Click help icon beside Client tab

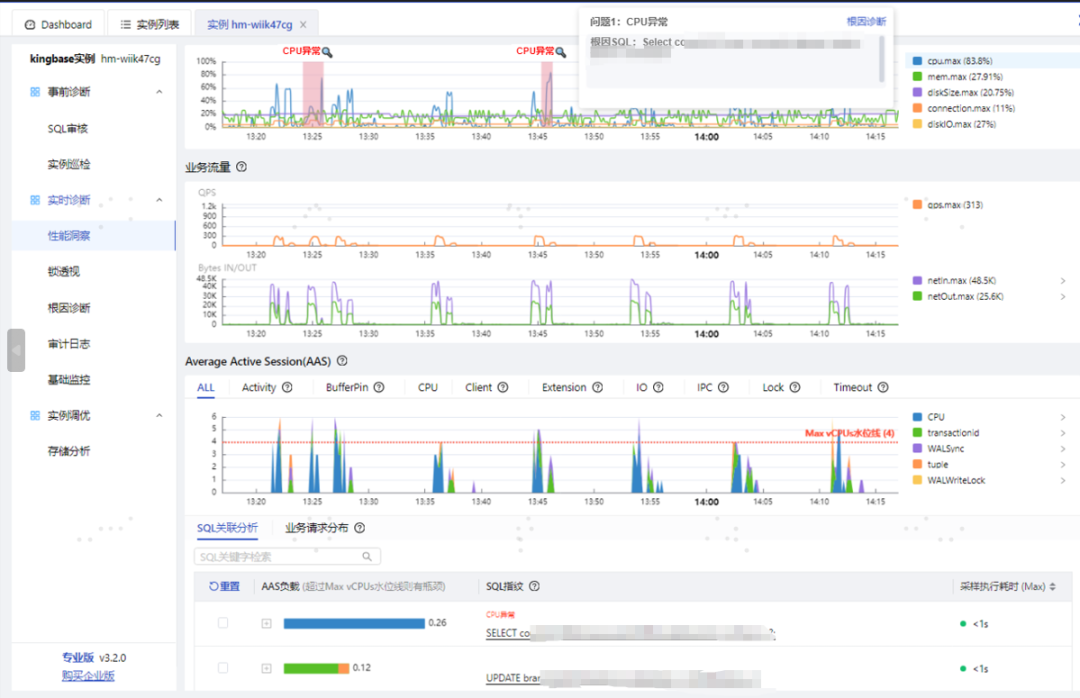coord(503,387)
